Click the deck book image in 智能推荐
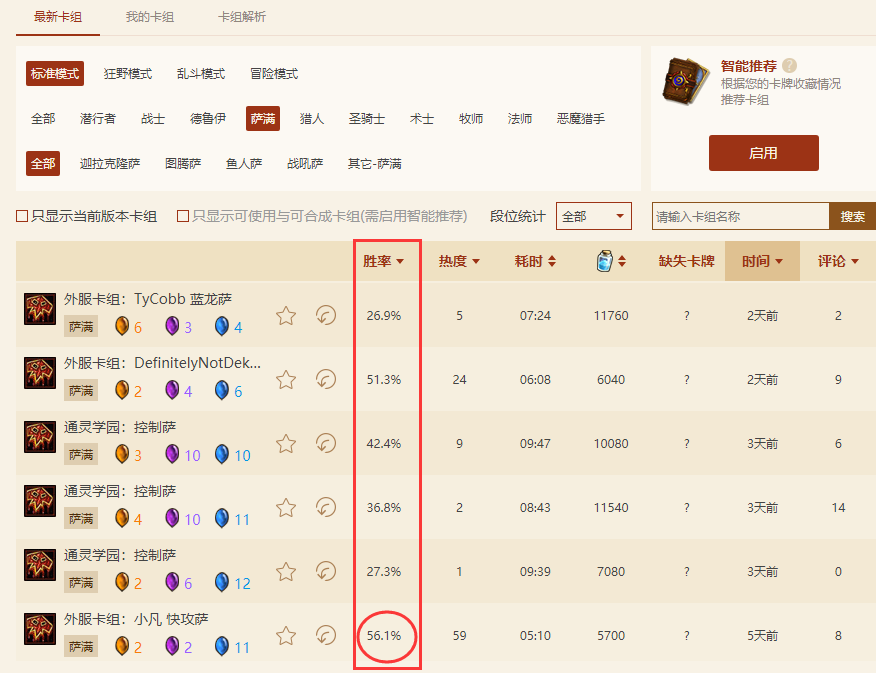 (x=685, y=81)
